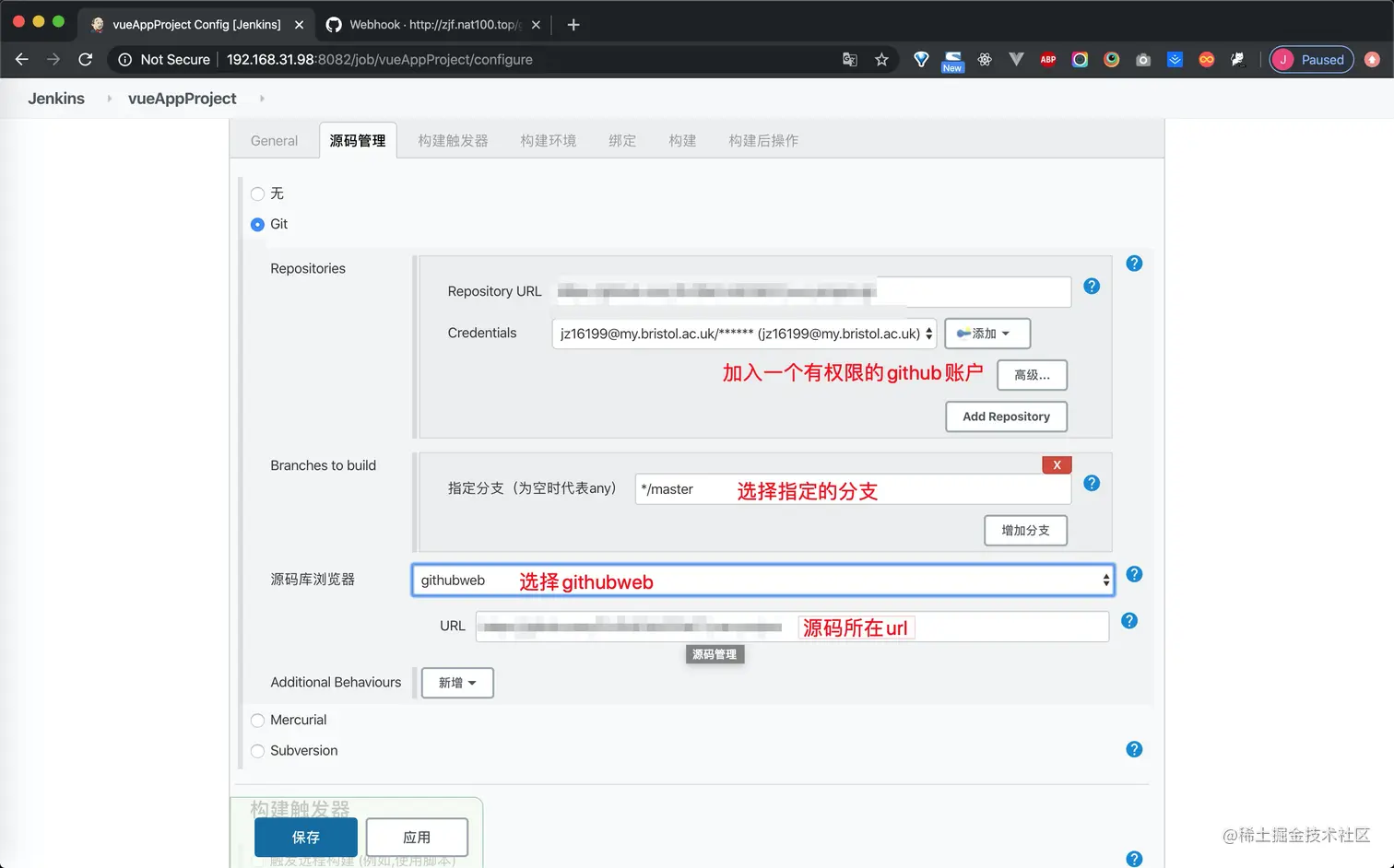Image resolution: width=1394 pixels, height=868 pixels.
Task: Reload the Jenkins configure page
Action: click(x=86, y=60)
